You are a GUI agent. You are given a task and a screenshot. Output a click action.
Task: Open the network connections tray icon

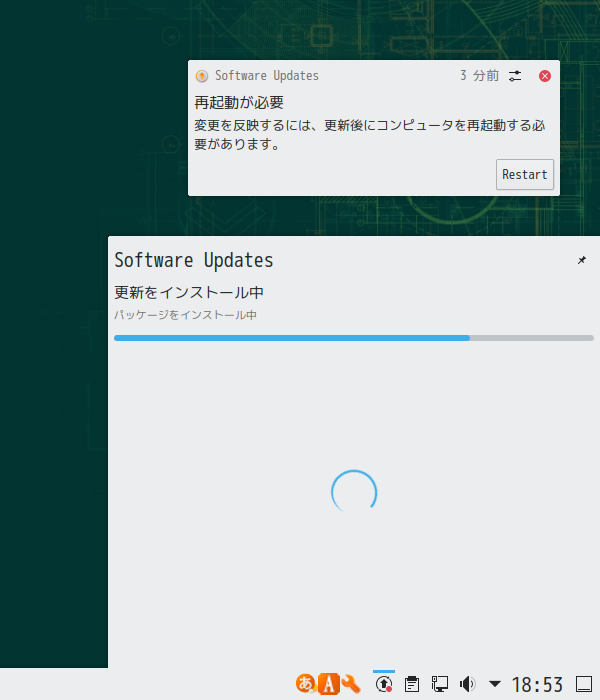click(x=440, y=683)
